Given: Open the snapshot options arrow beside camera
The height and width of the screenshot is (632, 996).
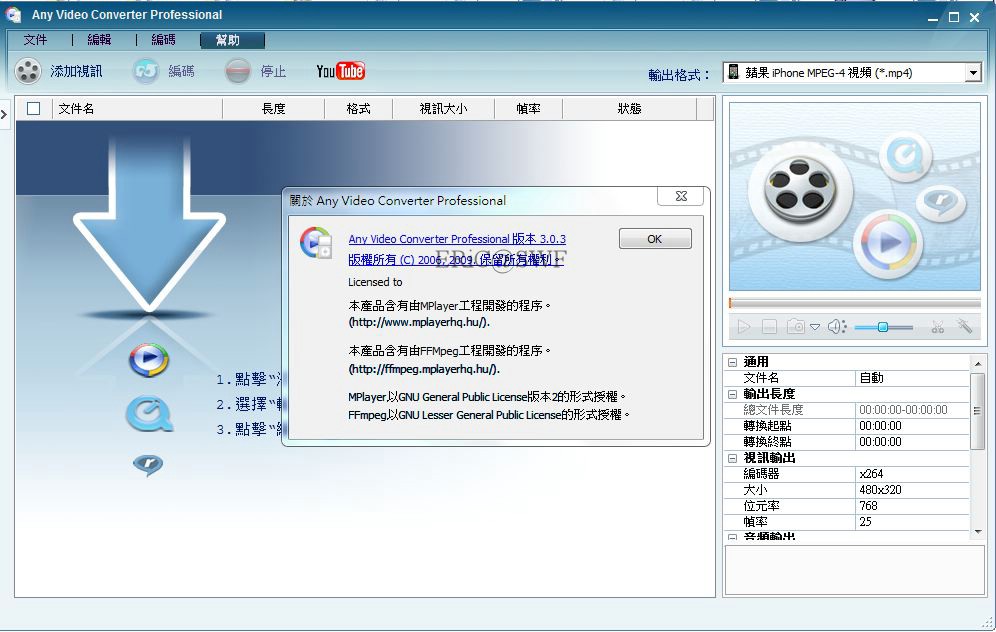Looking at the screenshot, I should pos(814,327).
